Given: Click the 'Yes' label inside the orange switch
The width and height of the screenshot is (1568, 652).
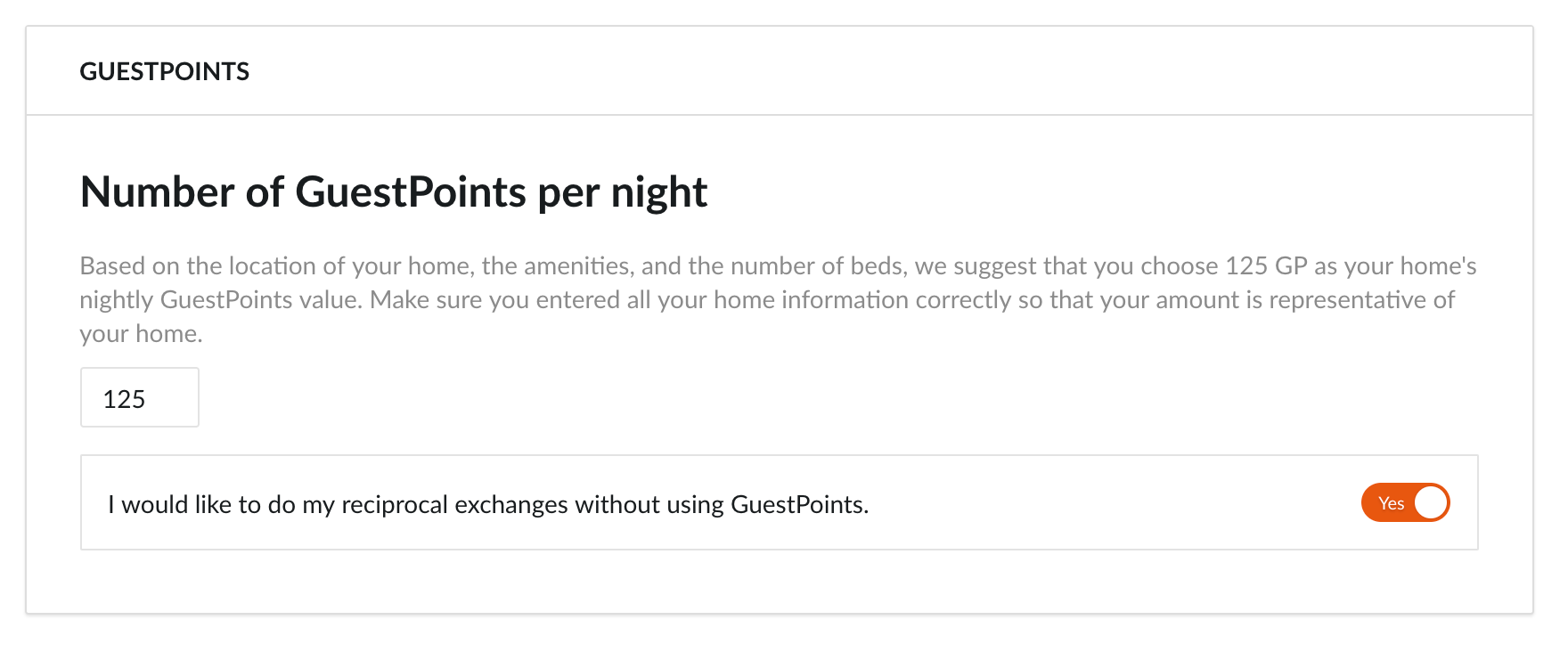Looking at the screenshot, I should (x=1390, y=503).
